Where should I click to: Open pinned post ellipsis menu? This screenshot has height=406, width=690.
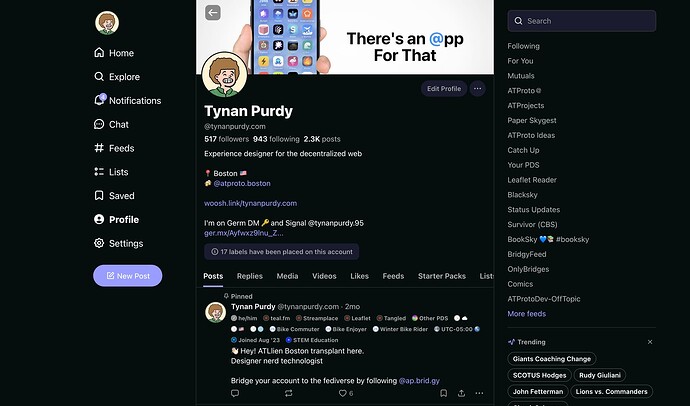coord(479,393)
